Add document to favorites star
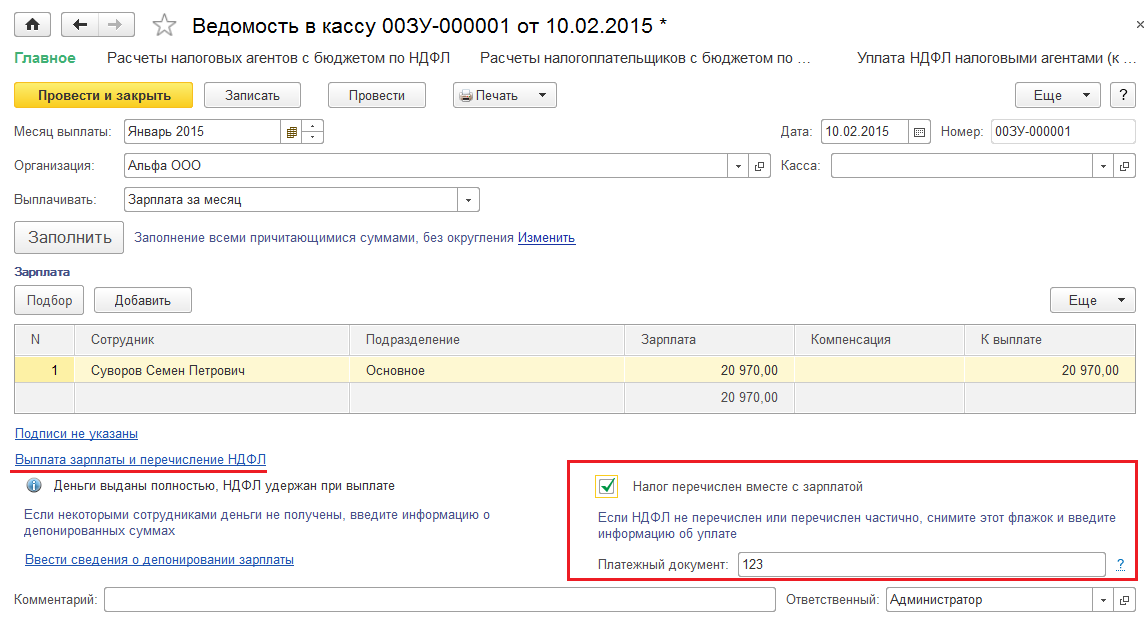1145x617 pixels. pyautogui.click(x=164, y=26)
